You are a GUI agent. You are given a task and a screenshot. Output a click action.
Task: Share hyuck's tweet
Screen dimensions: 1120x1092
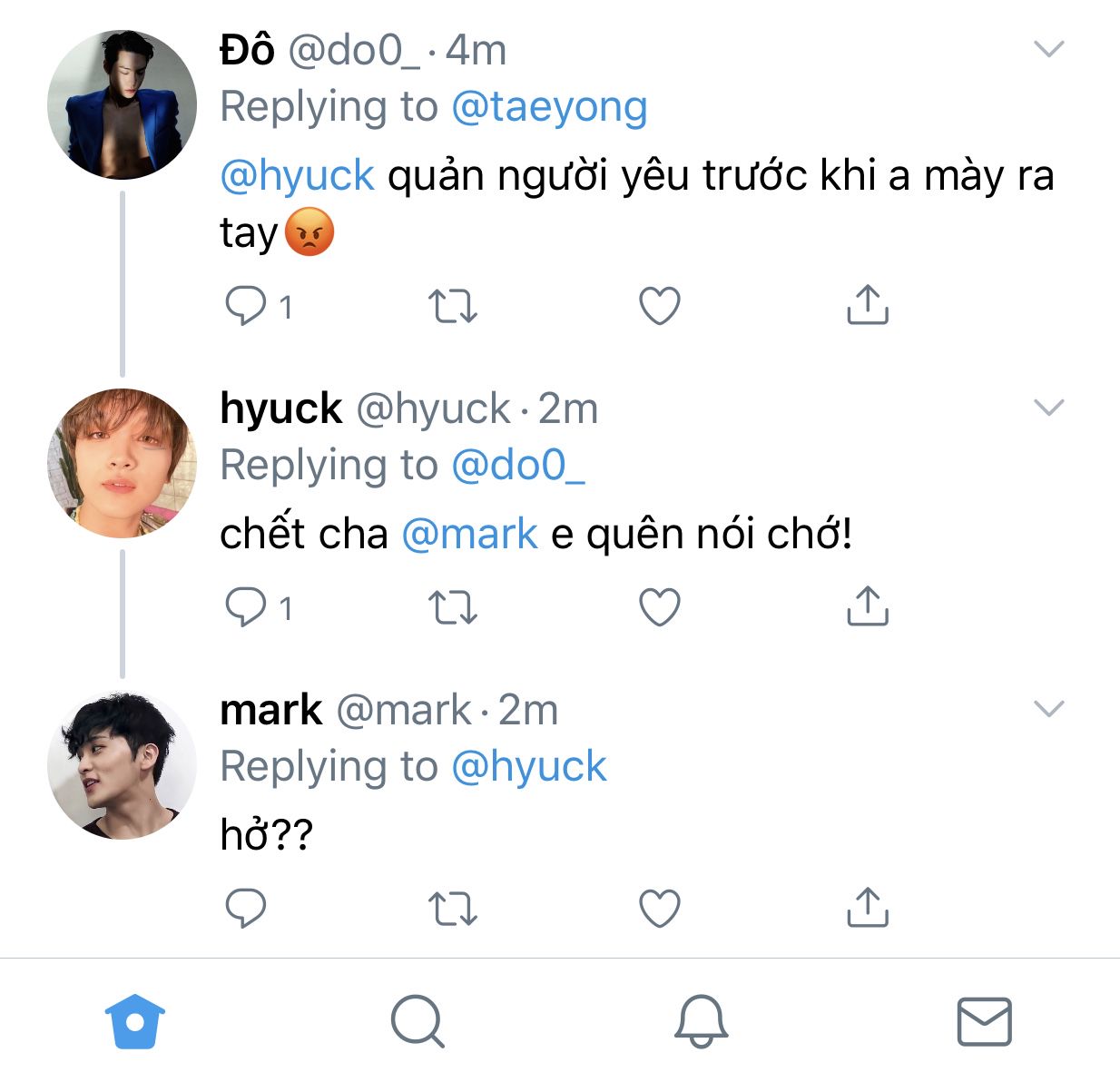pyautogui.click(x=867, y=606)
